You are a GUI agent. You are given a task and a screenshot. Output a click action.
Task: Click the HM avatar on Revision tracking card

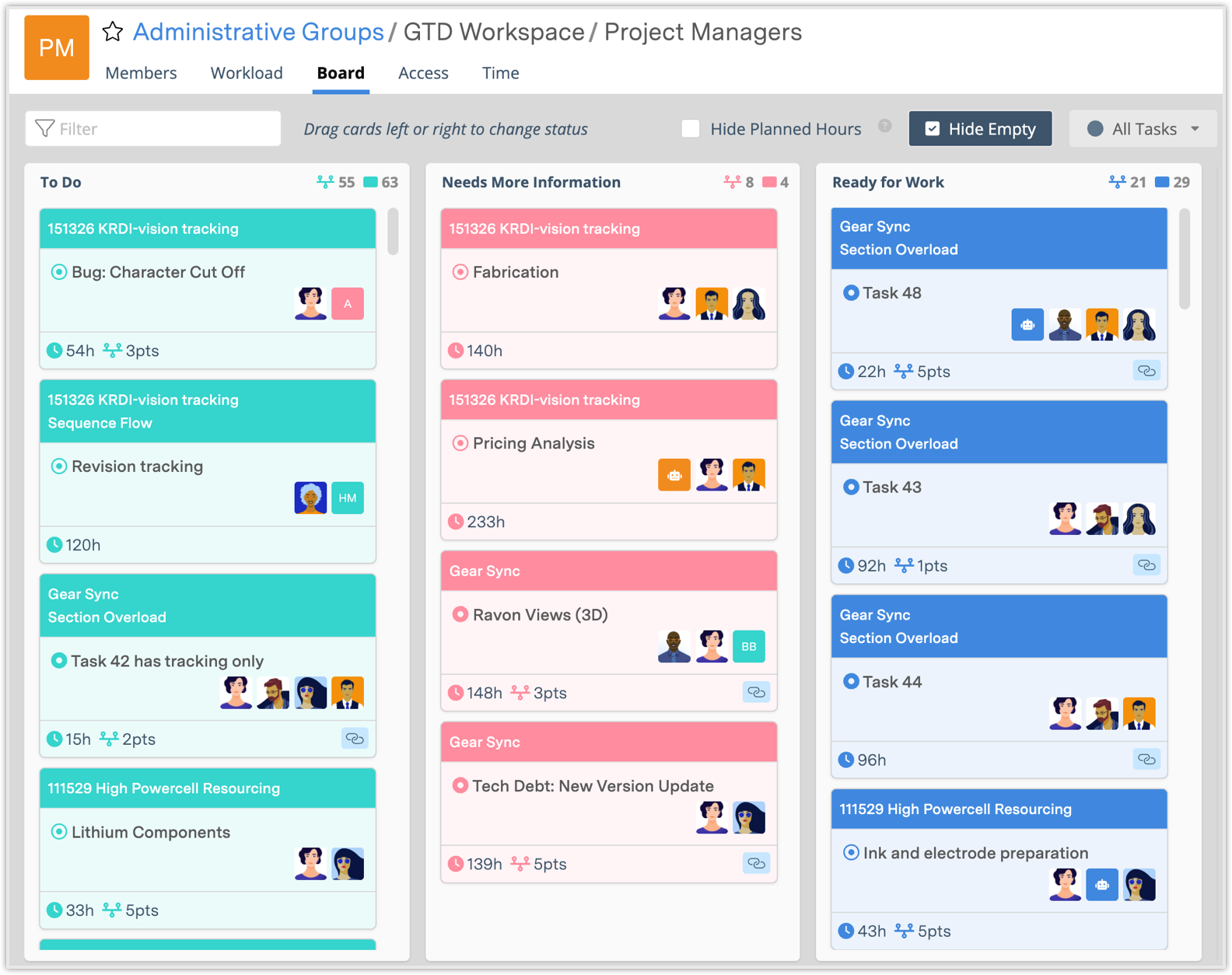(348, 498)
